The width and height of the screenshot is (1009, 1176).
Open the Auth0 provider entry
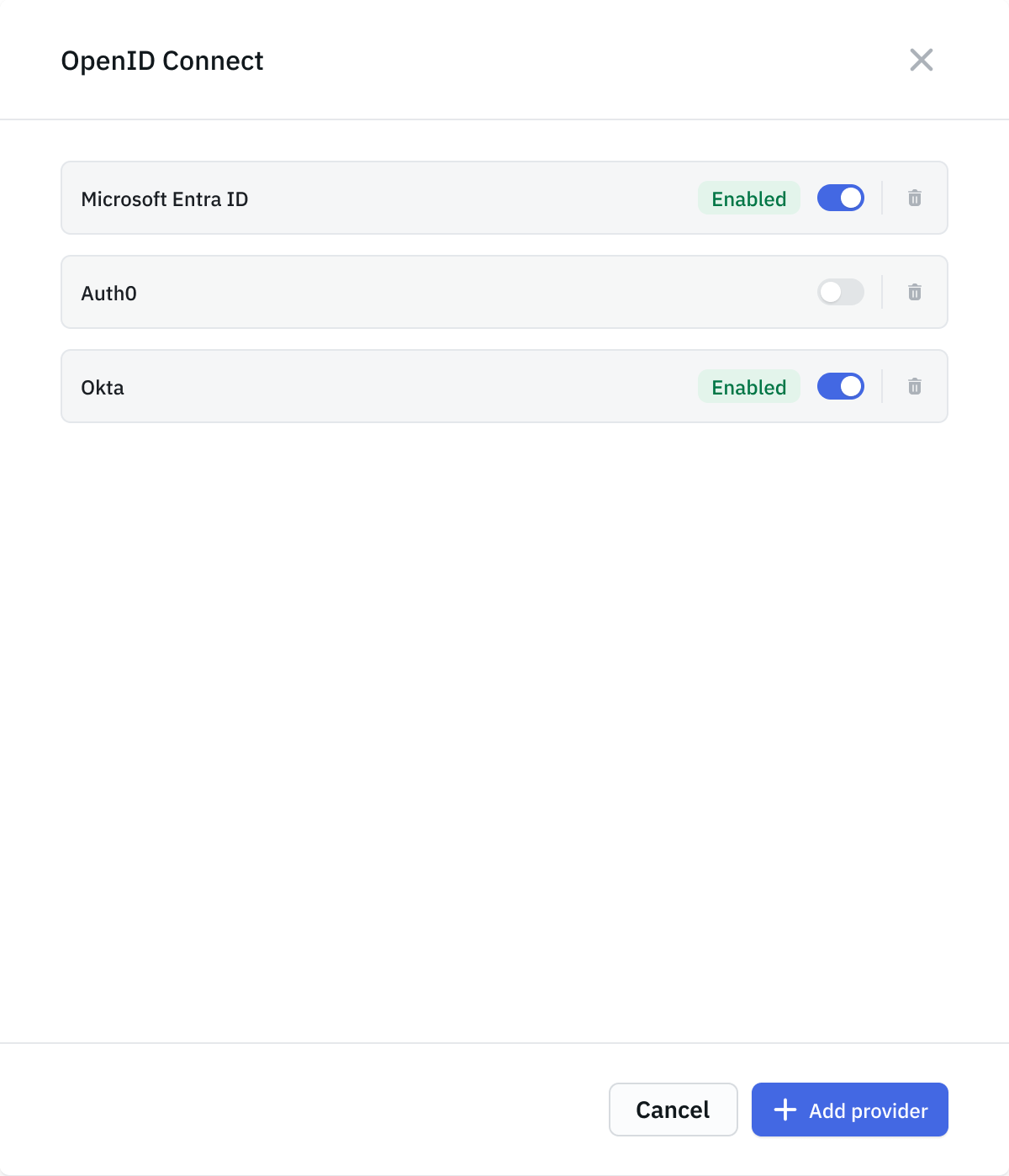[420, 292]
